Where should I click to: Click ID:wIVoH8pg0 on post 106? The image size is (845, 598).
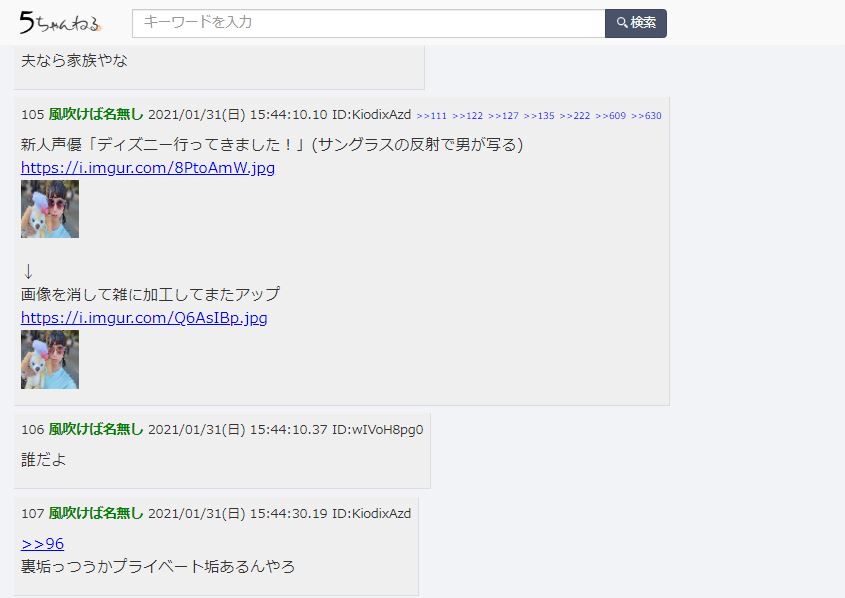click(378, 429)
